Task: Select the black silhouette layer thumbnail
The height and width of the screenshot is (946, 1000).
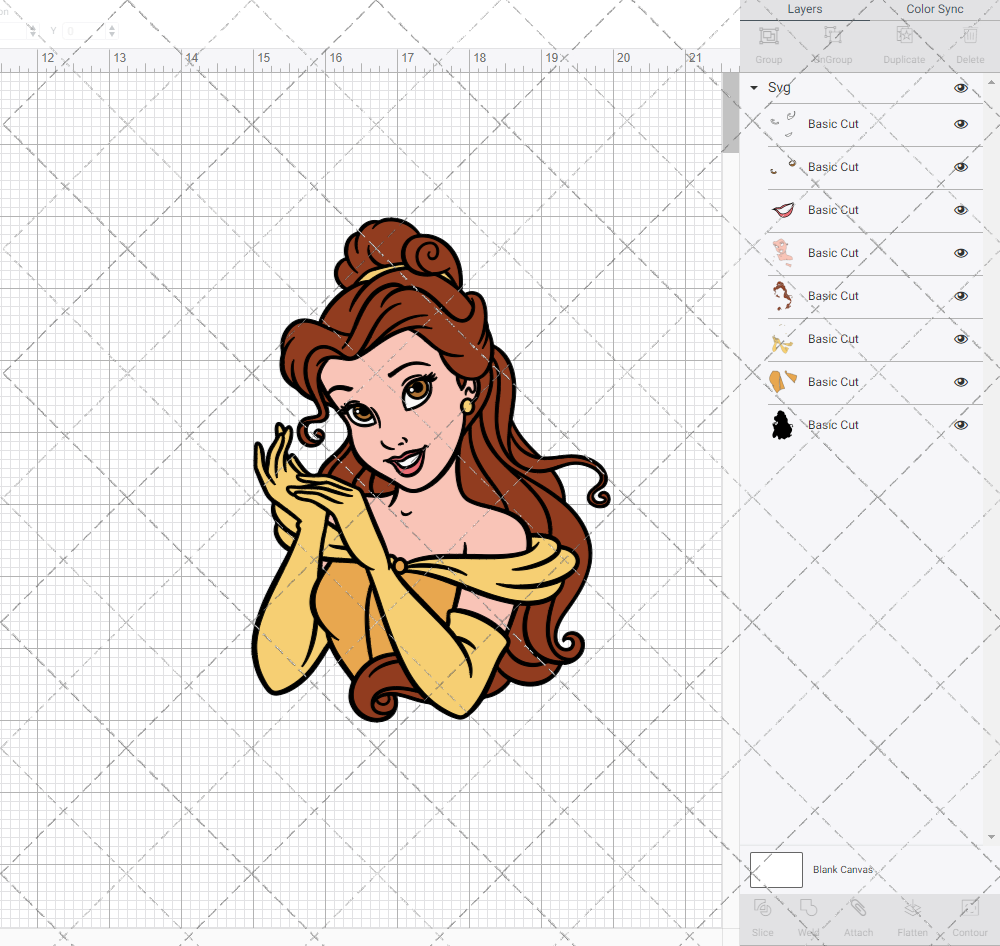Action: point(783,425)
